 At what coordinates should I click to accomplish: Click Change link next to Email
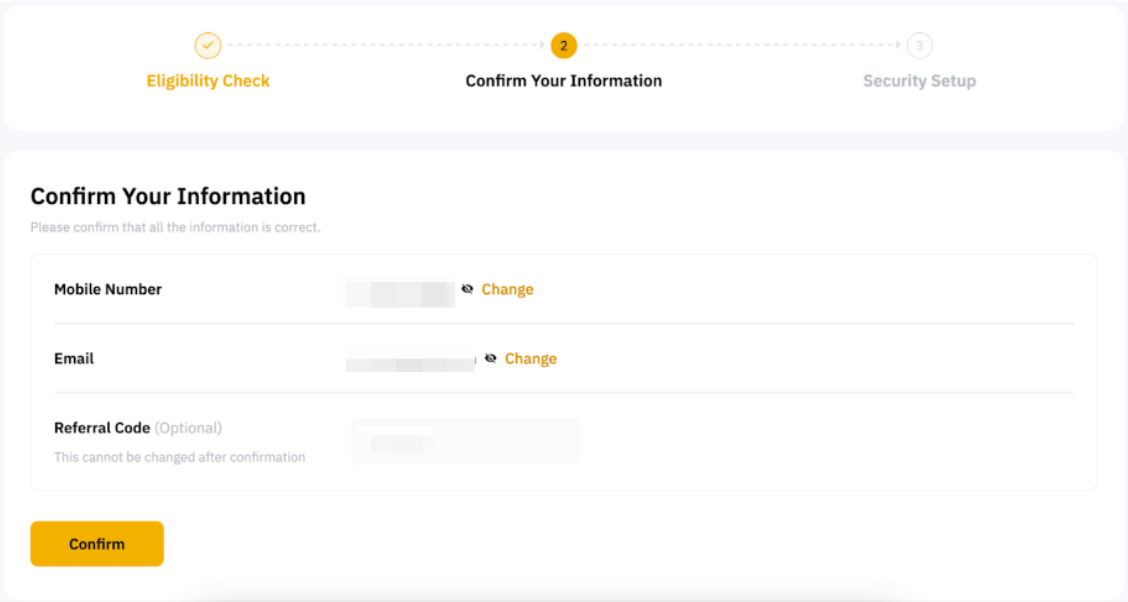(x=530, y=358)
